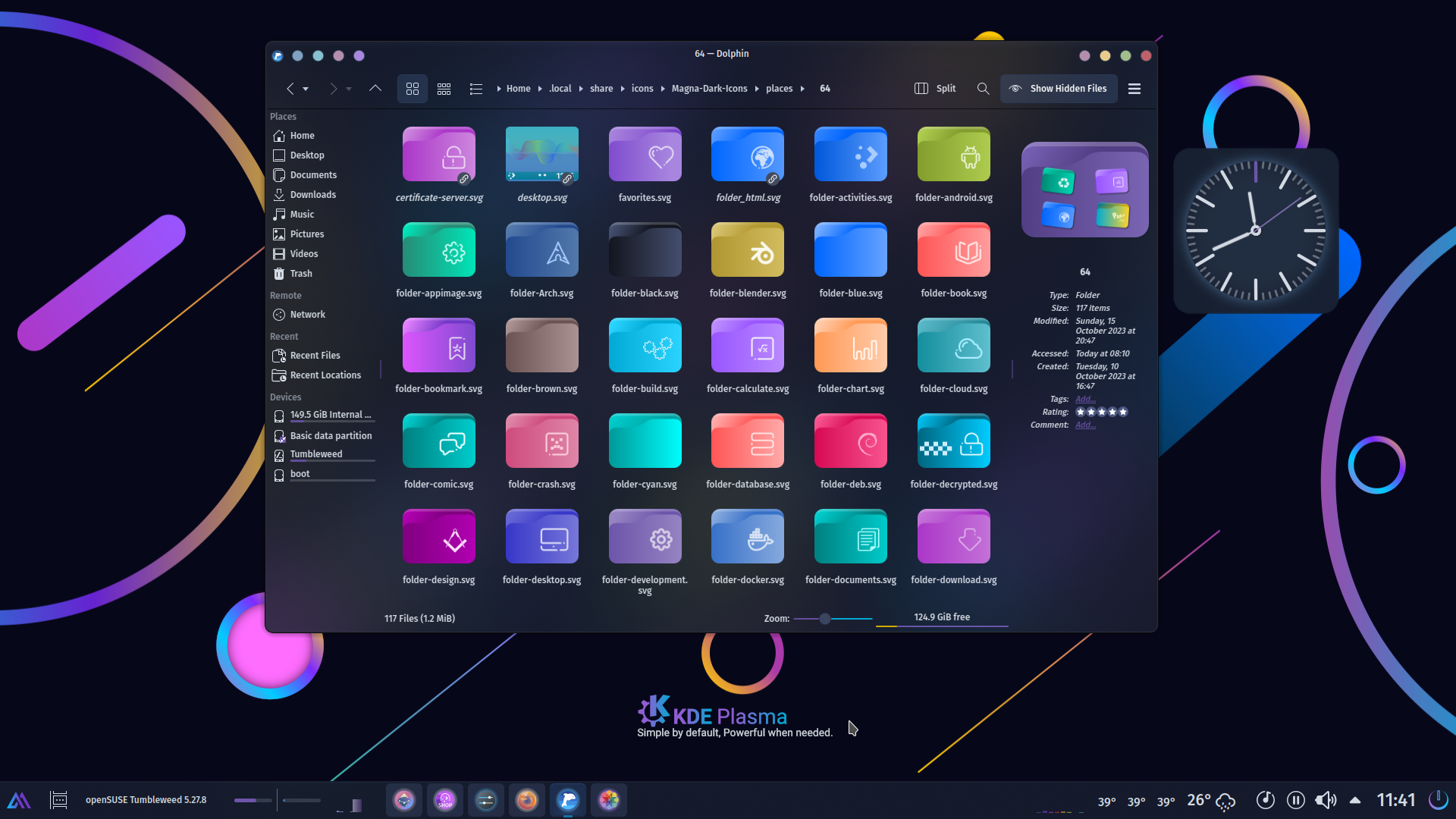The image size is (1456, 819).
Task: Toggle Split view
Action: (935, 89)
